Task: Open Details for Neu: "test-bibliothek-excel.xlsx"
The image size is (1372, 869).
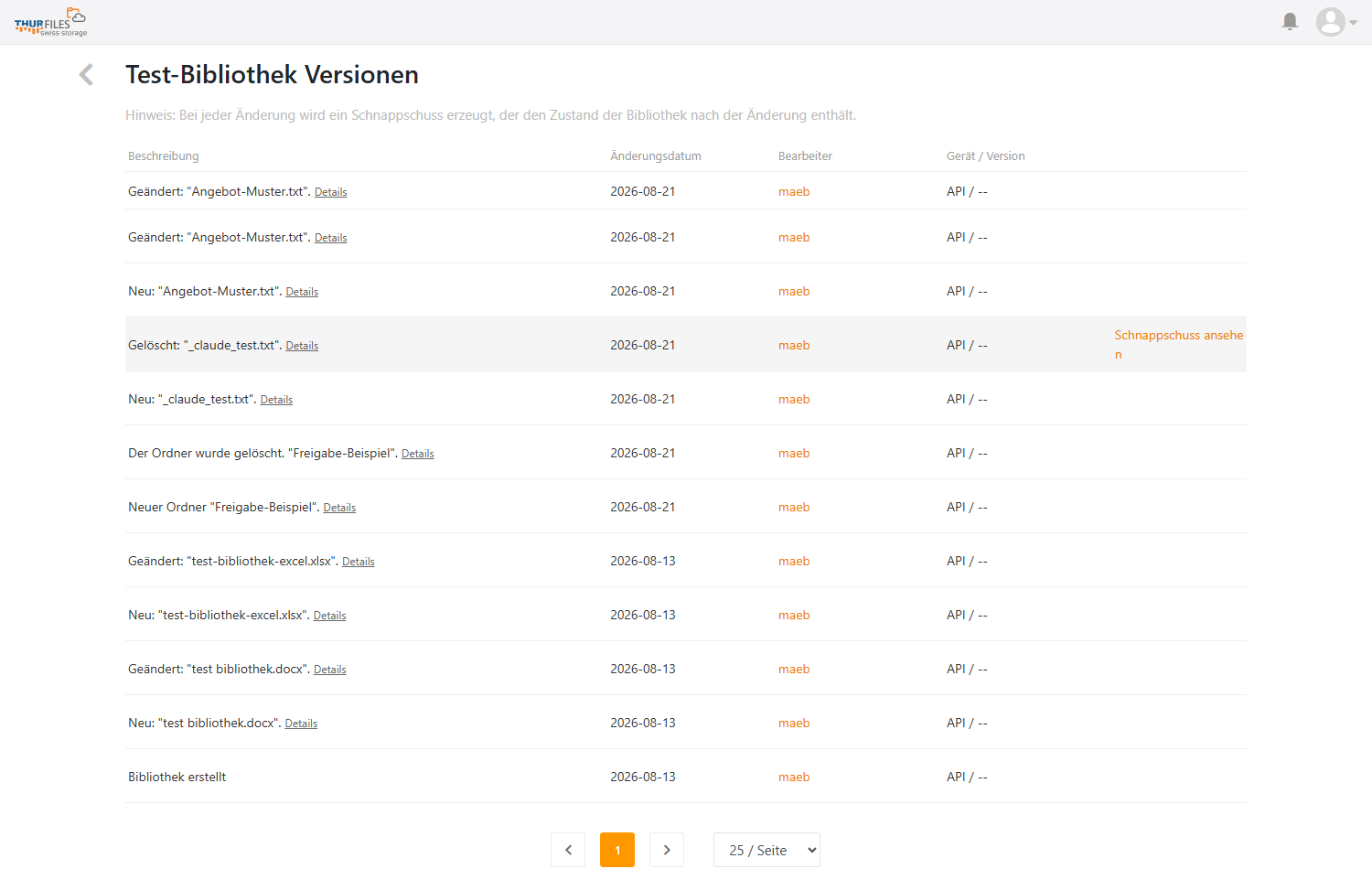Action: [x=329, y=616]
